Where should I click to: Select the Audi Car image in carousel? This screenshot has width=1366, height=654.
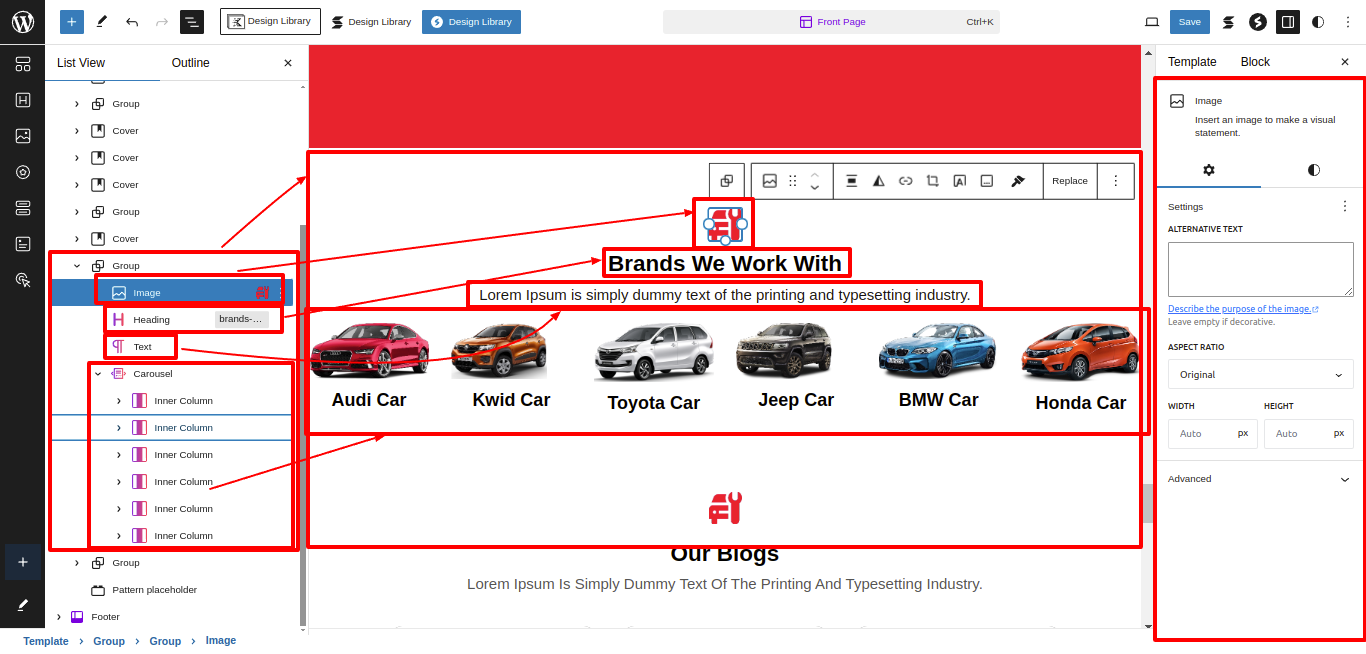370,350
